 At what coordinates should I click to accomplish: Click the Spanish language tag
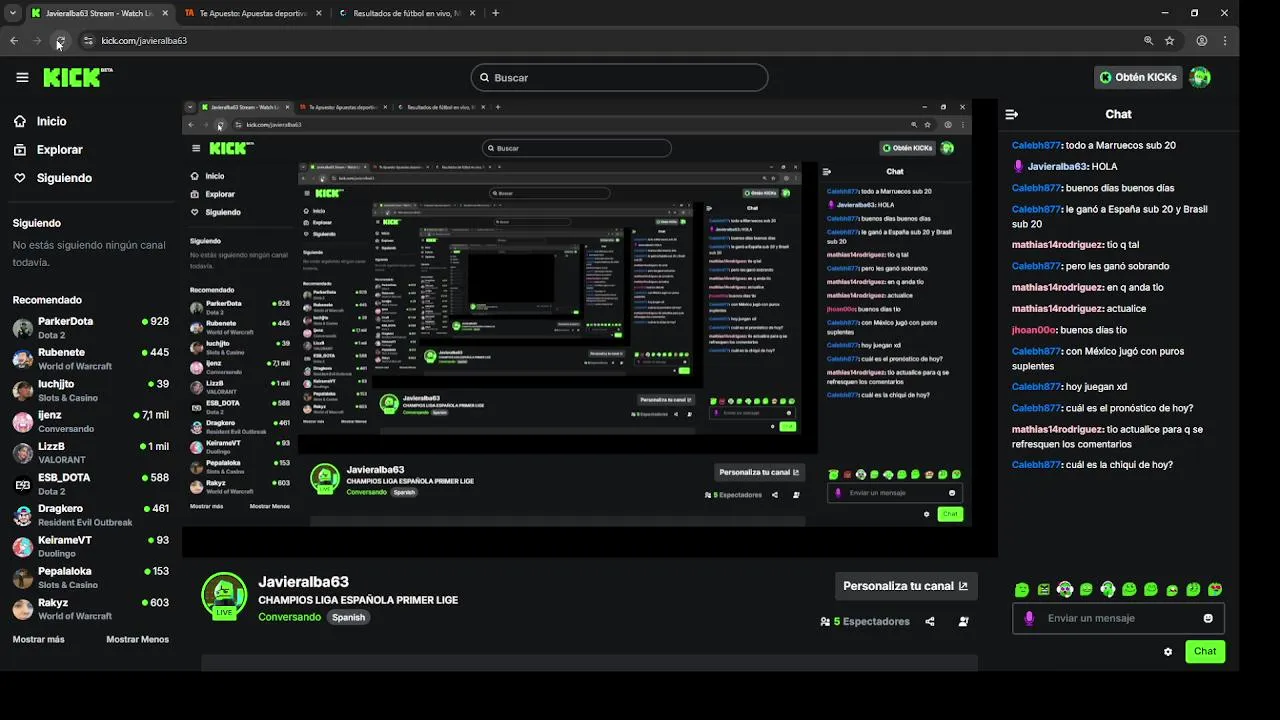coord(348,617)
